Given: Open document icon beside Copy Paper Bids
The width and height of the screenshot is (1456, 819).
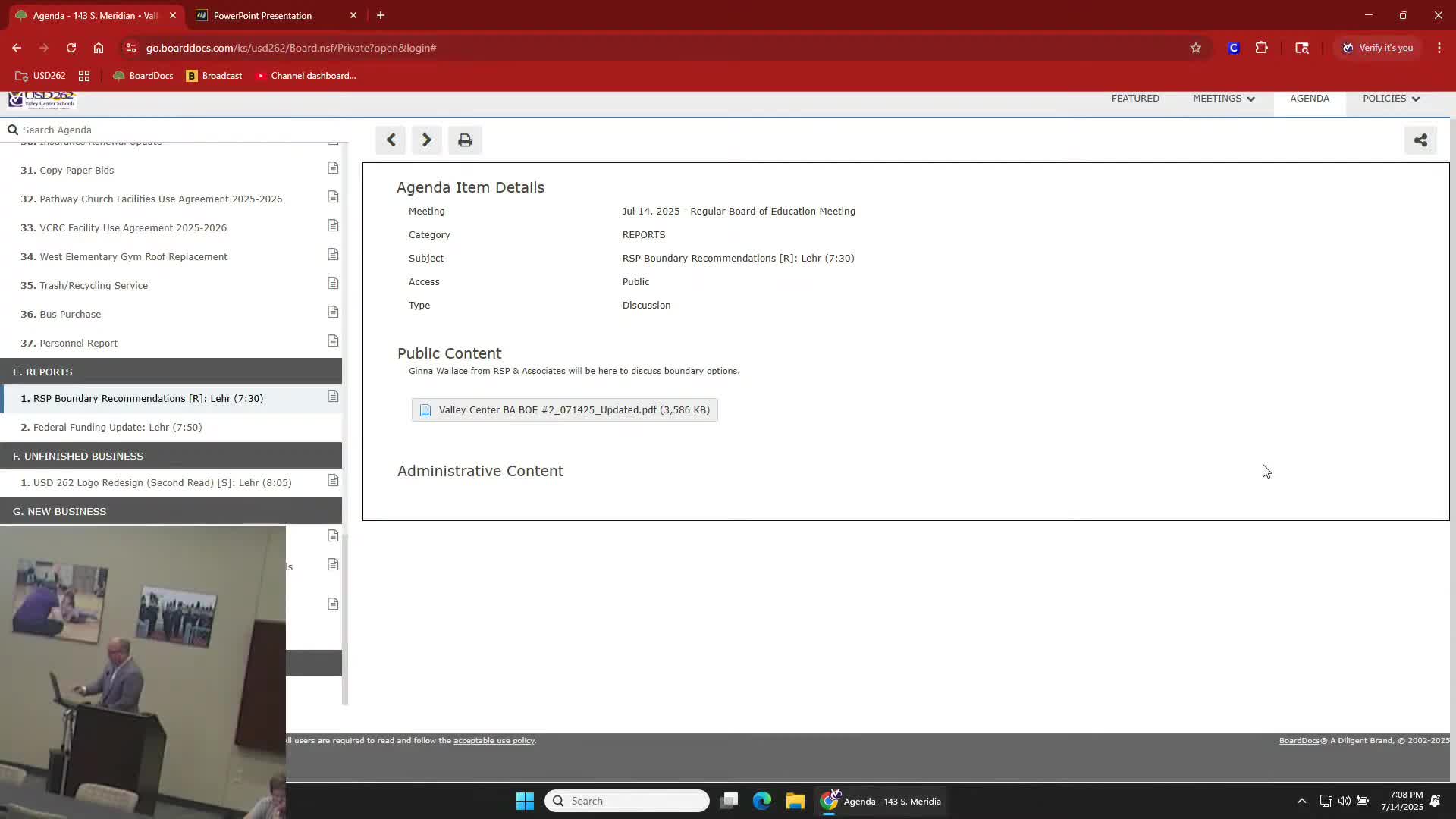Looking at the screenshot, I should point(333,168).
